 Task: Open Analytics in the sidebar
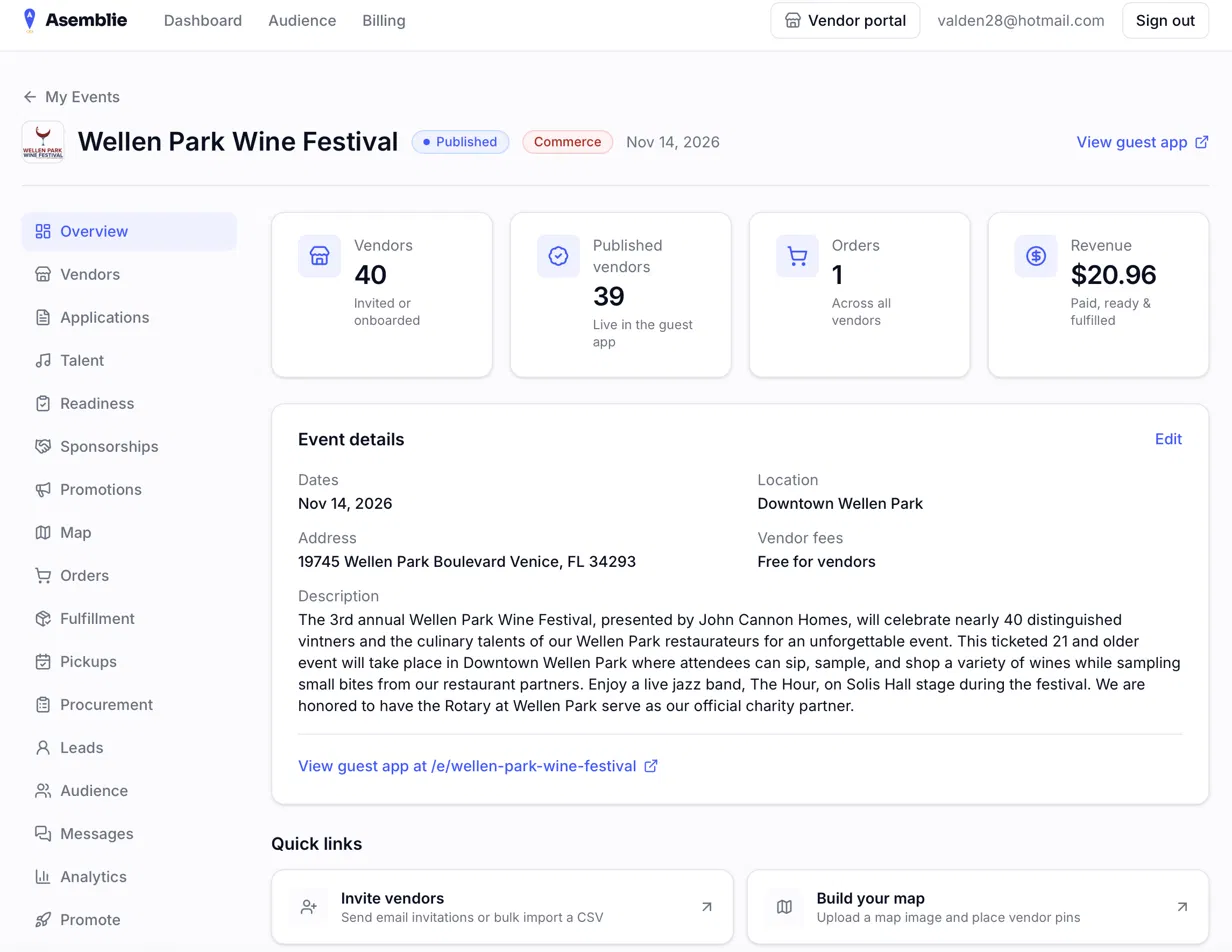click(129, 876)
